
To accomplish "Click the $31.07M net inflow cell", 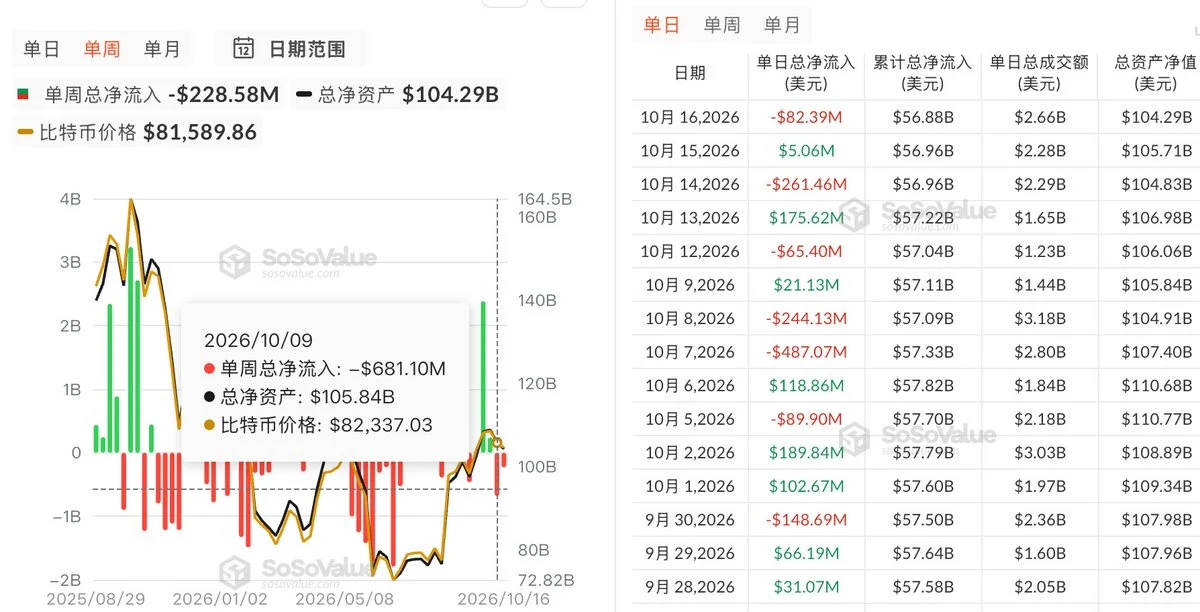I will point(807,587).
